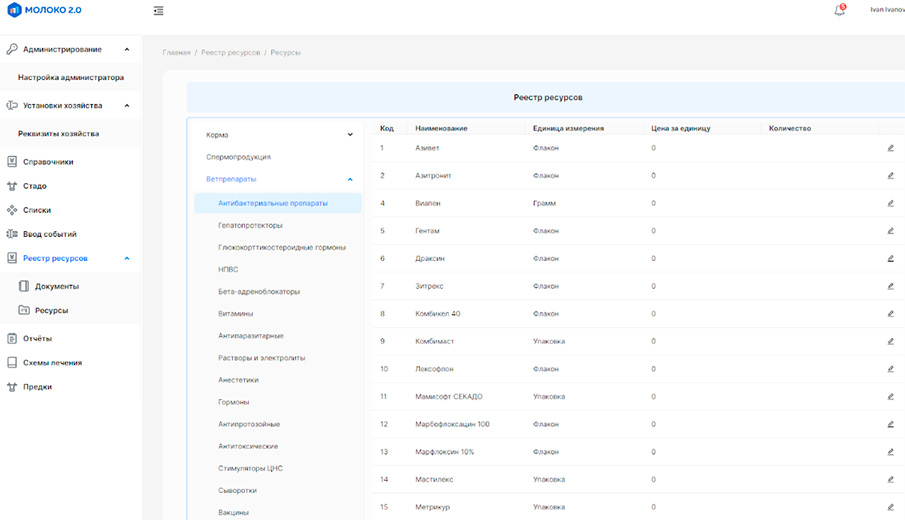Viewport: 905px width, 520px height.
Task: Click the Документы book icon
Action: point(24,286)
